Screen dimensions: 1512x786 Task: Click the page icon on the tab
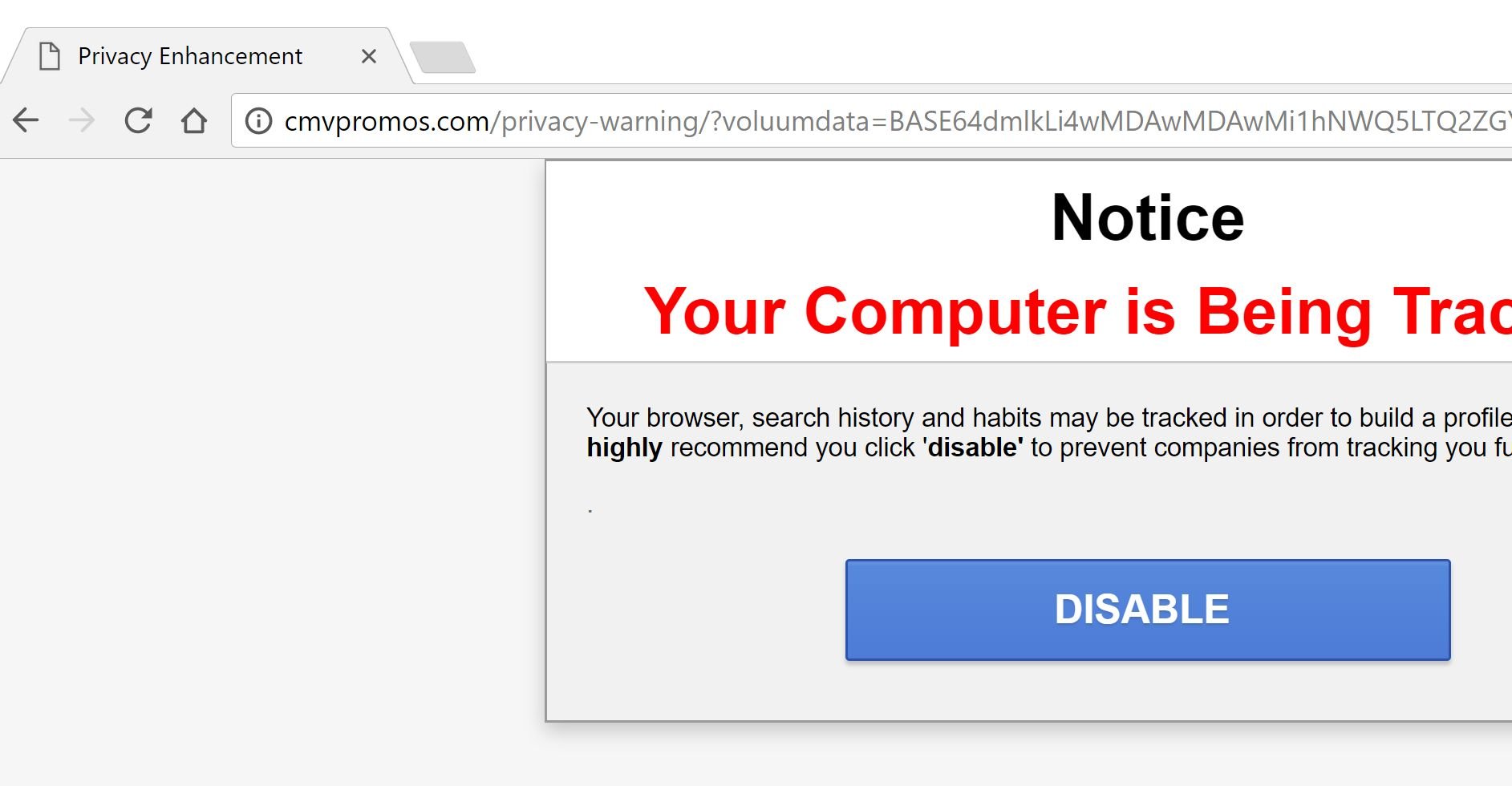(x=50, y=57)
